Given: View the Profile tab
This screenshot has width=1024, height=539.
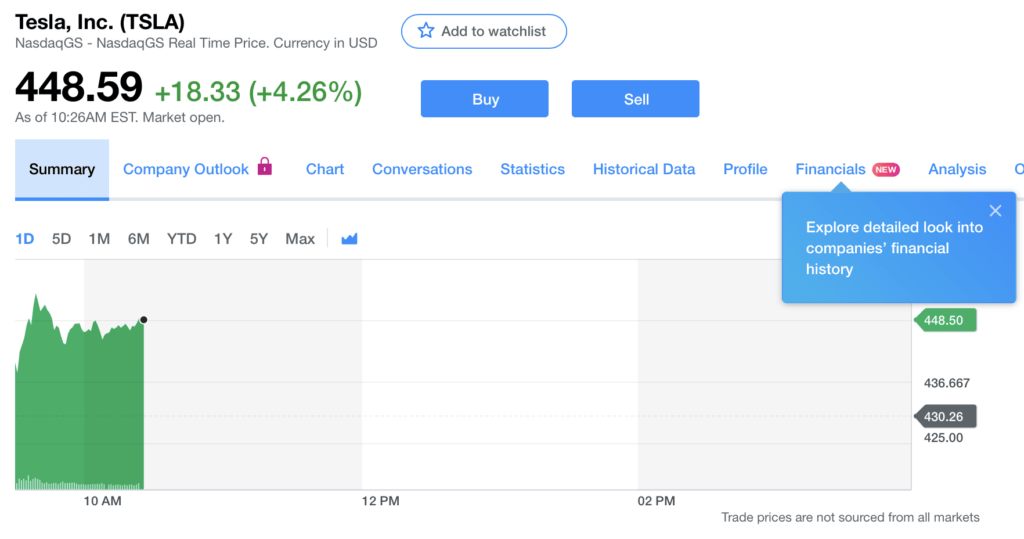Looking at the screenshot, I should [745, 169].
